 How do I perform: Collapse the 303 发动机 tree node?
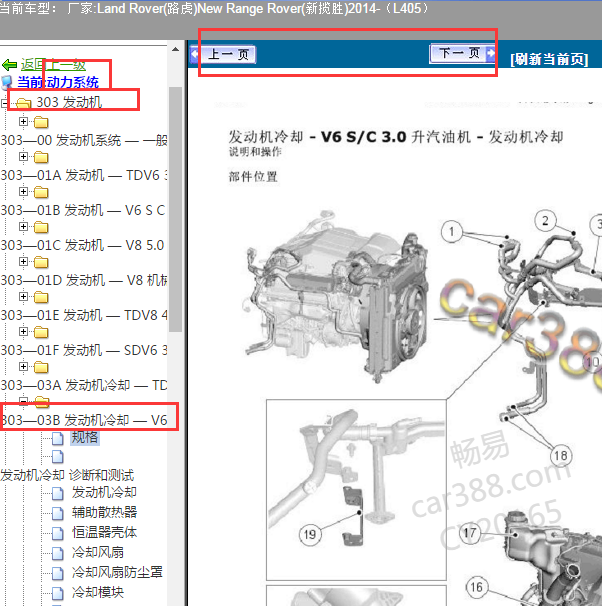(4, 103)
